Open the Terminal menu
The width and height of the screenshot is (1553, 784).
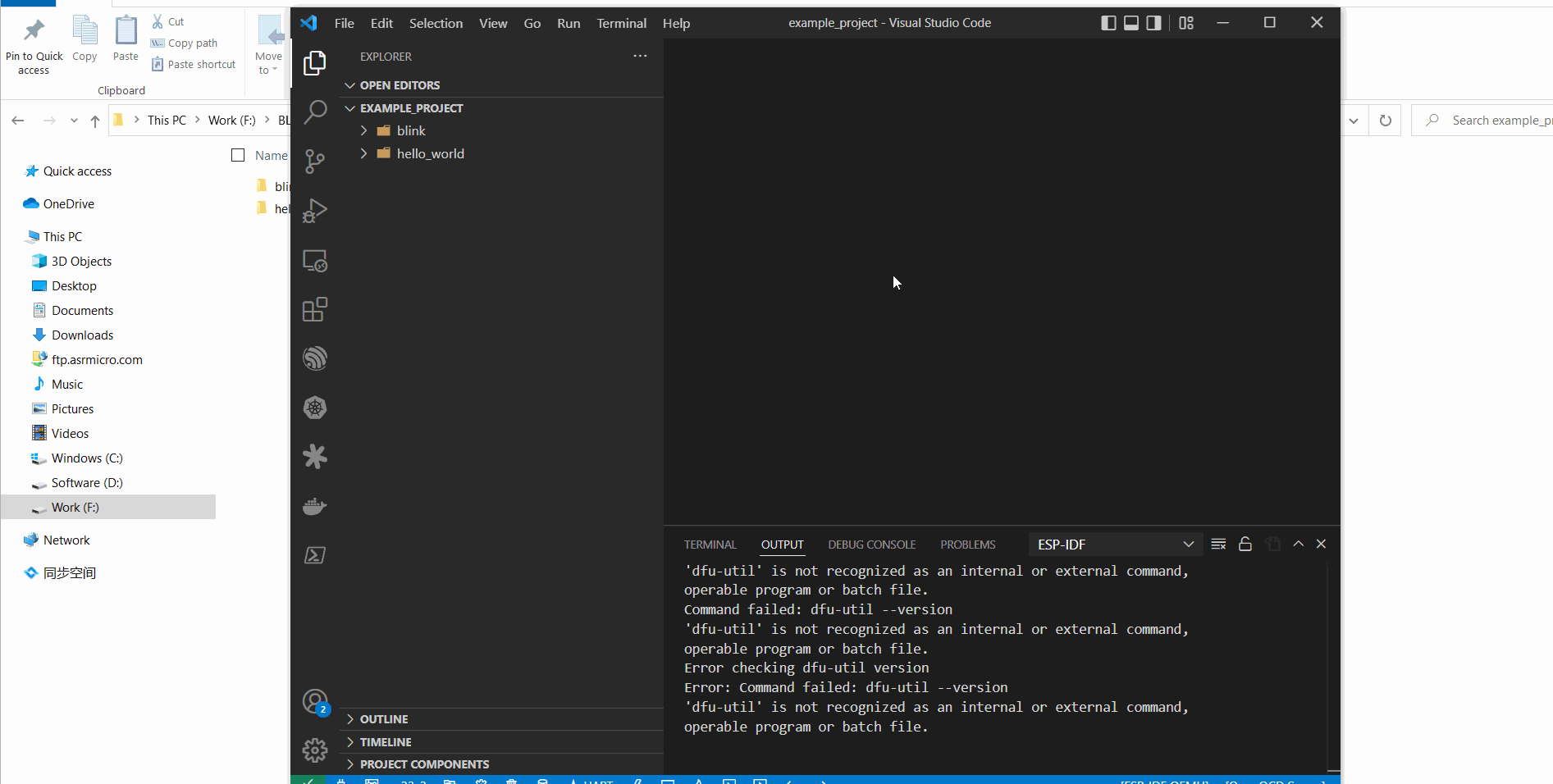tap(621, 23)
